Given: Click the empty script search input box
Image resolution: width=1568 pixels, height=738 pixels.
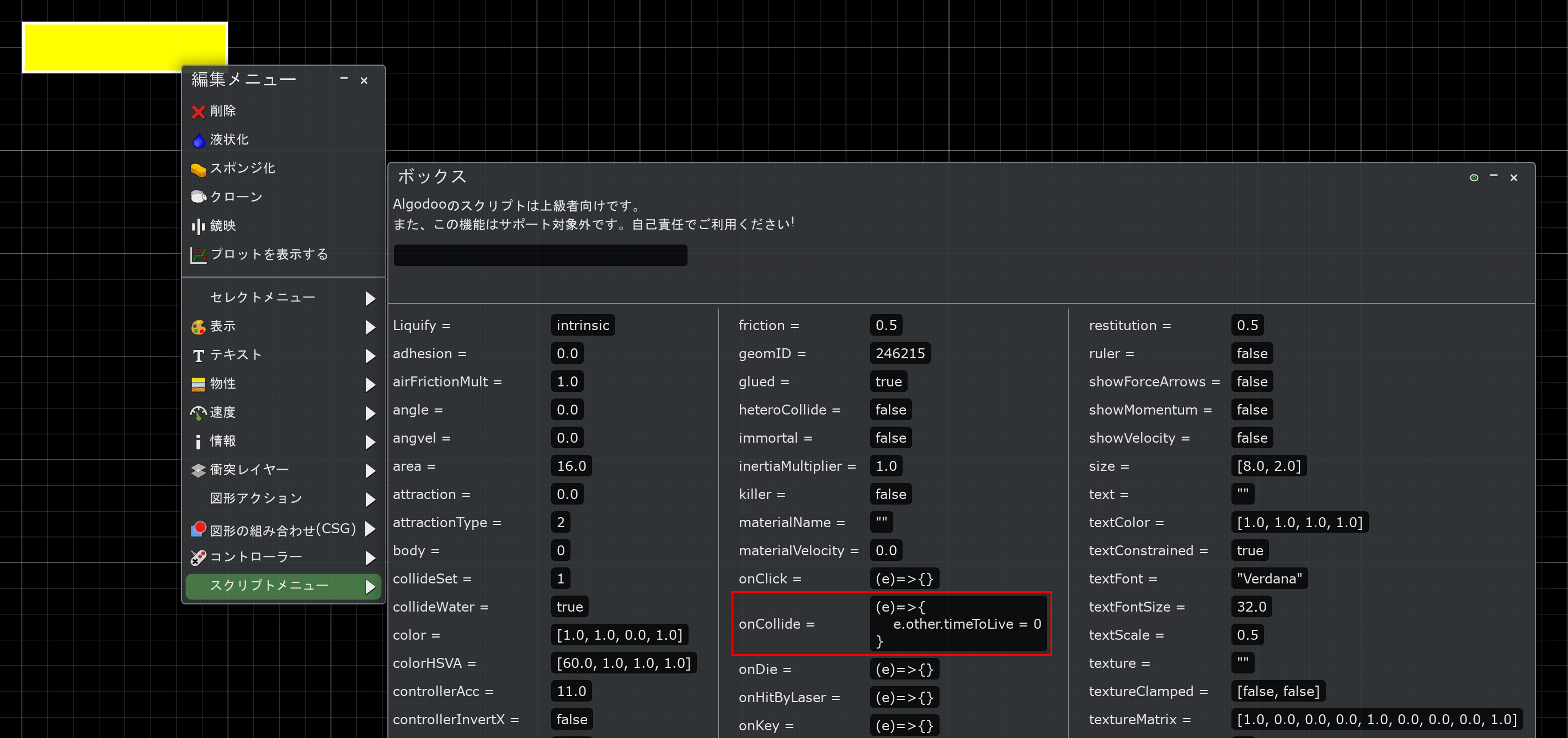Looking at the screenshot, I should [541, 255].
